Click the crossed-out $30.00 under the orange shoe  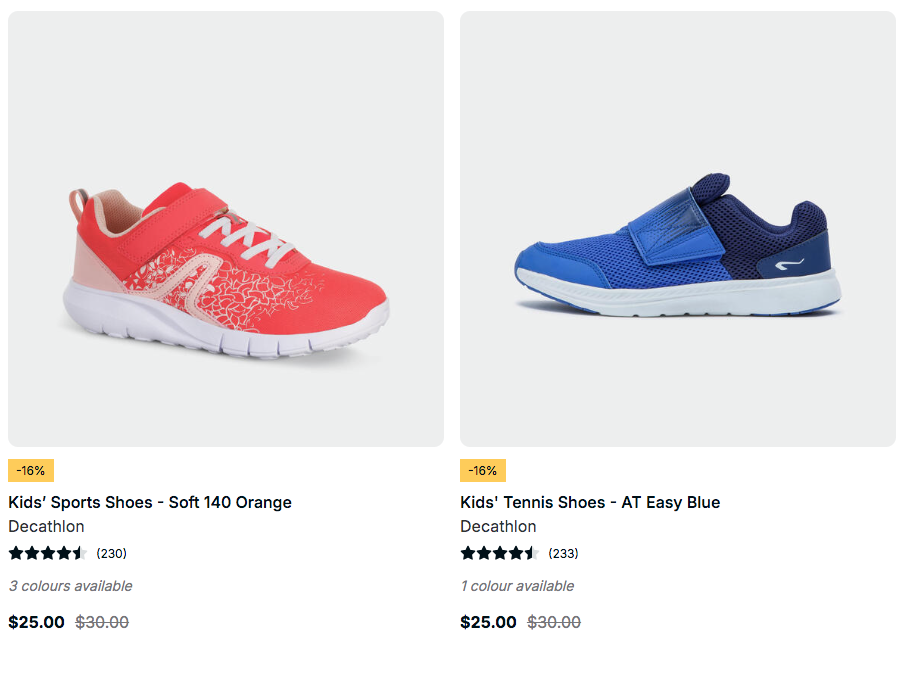pos(102,622)
